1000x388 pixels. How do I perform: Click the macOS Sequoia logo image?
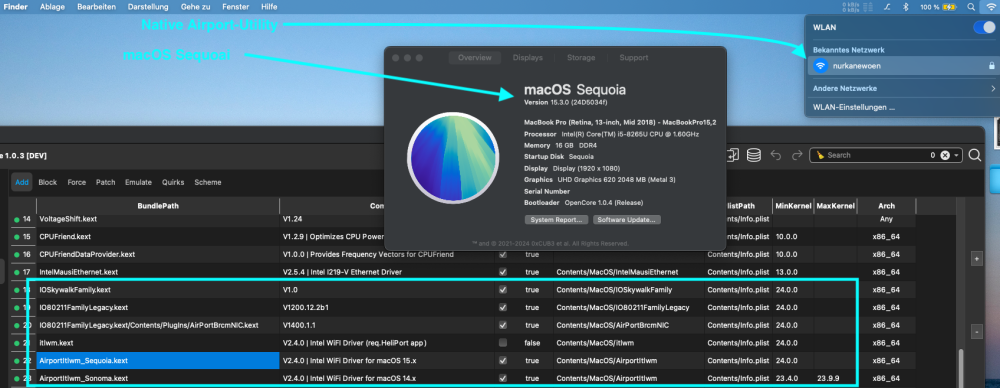[452, 157]
